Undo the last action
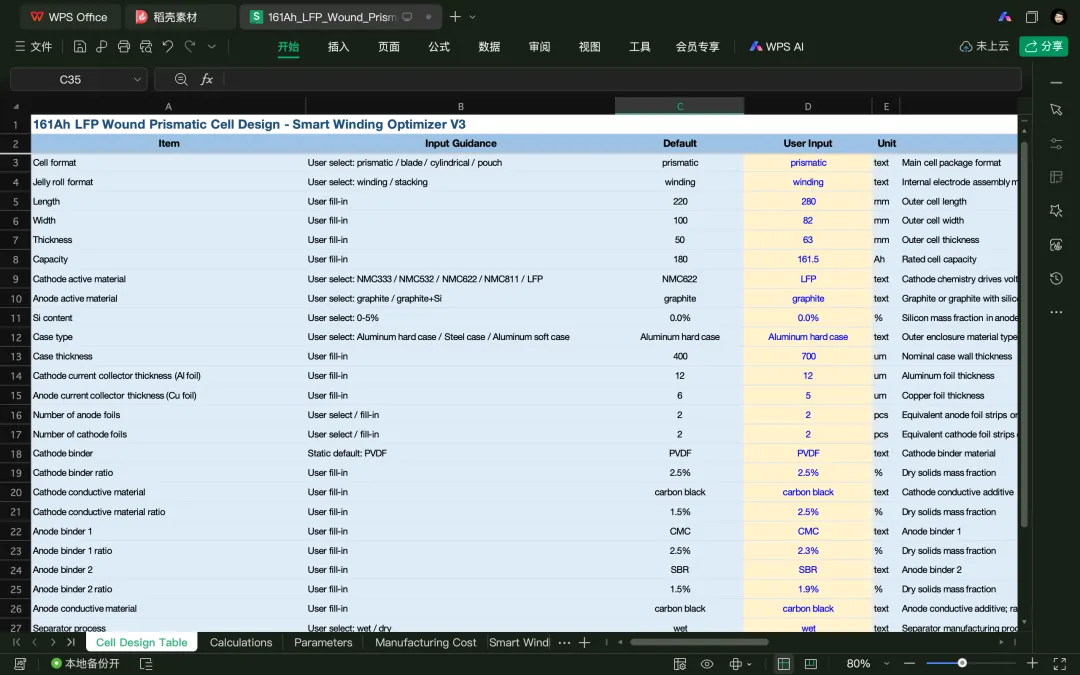 click(168, 46)
